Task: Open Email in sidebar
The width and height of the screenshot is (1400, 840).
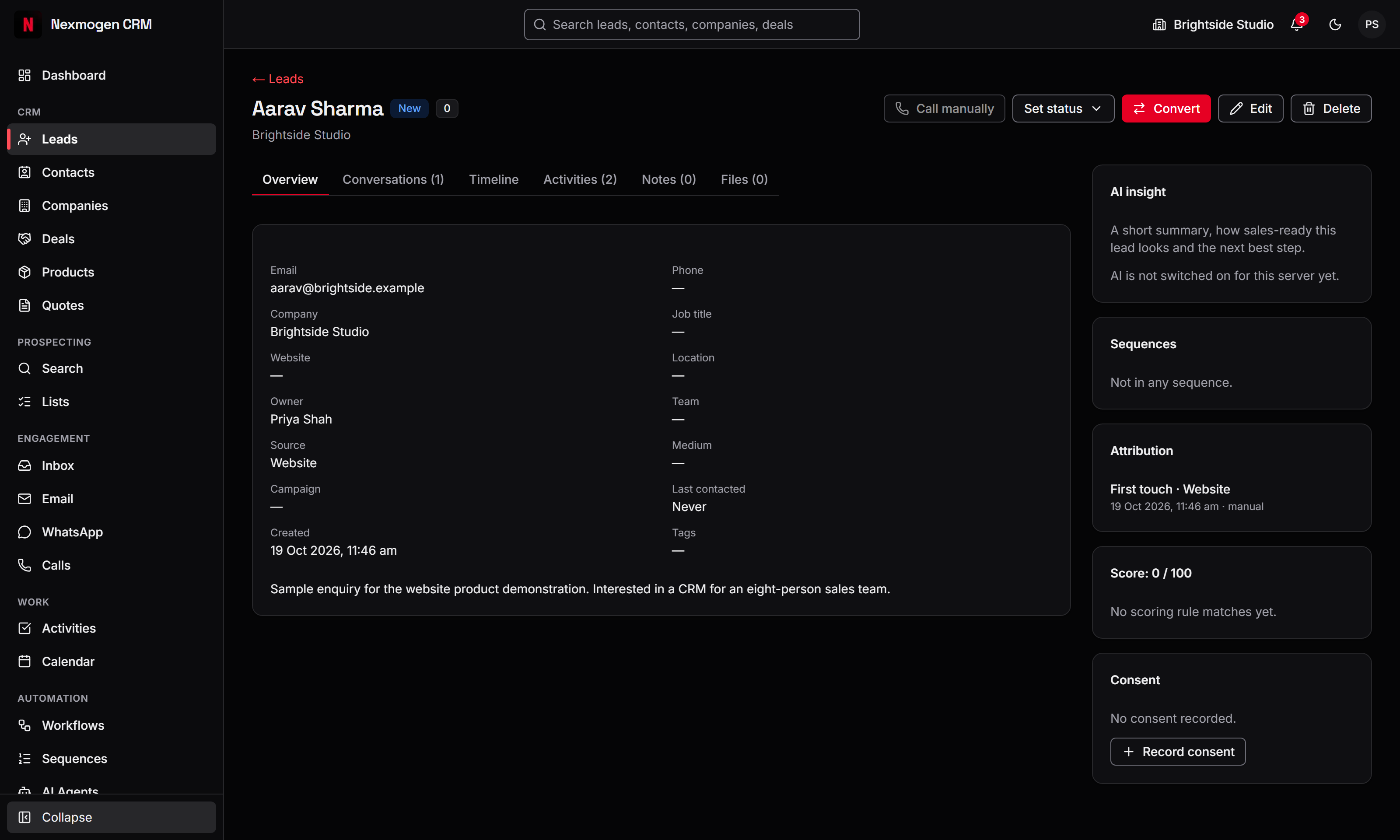Action: pos(111,499)
